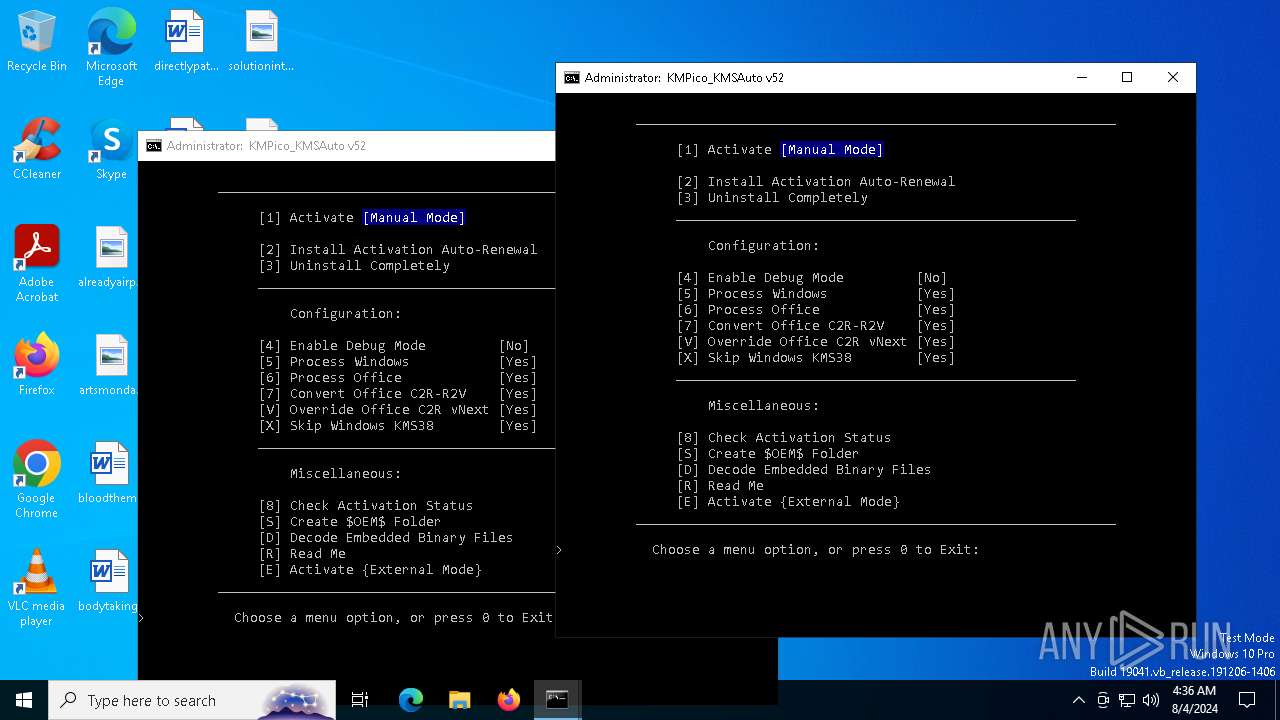Open the Adobe Acrobat desktop shortcut
This screenshot has height=720, width=1280.
point(37,264)
